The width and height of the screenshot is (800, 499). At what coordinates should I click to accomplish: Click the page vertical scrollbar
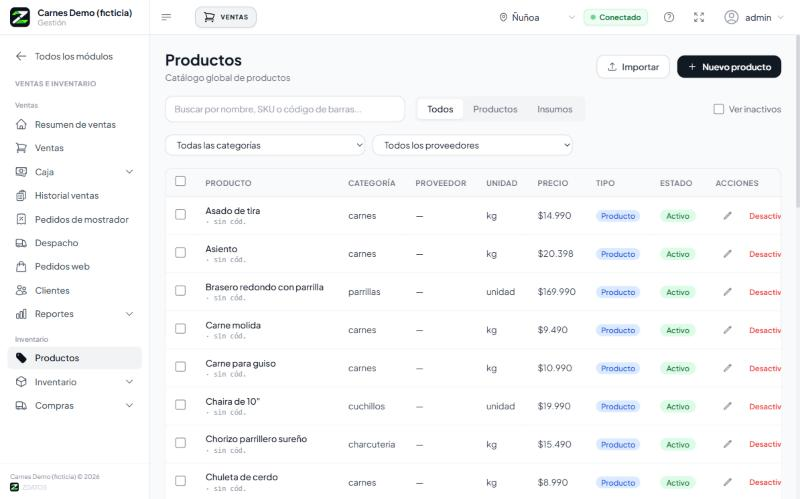pos(796,122)
